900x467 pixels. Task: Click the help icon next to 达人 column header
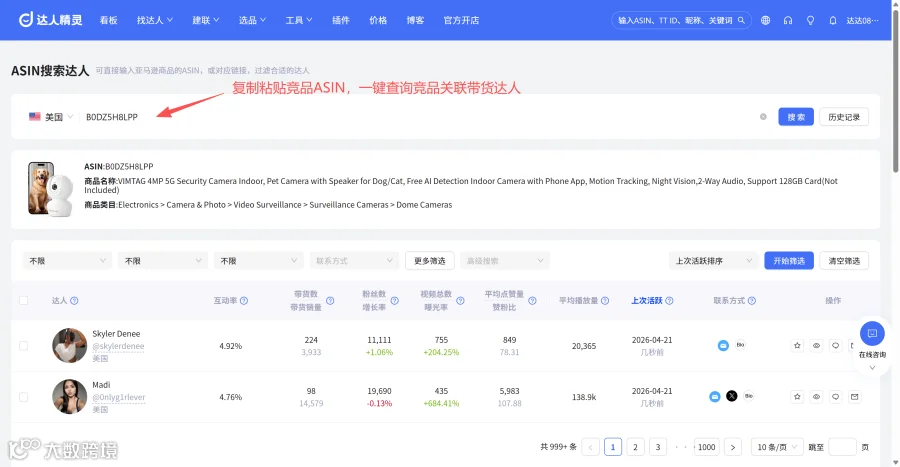tap(74, 301)
